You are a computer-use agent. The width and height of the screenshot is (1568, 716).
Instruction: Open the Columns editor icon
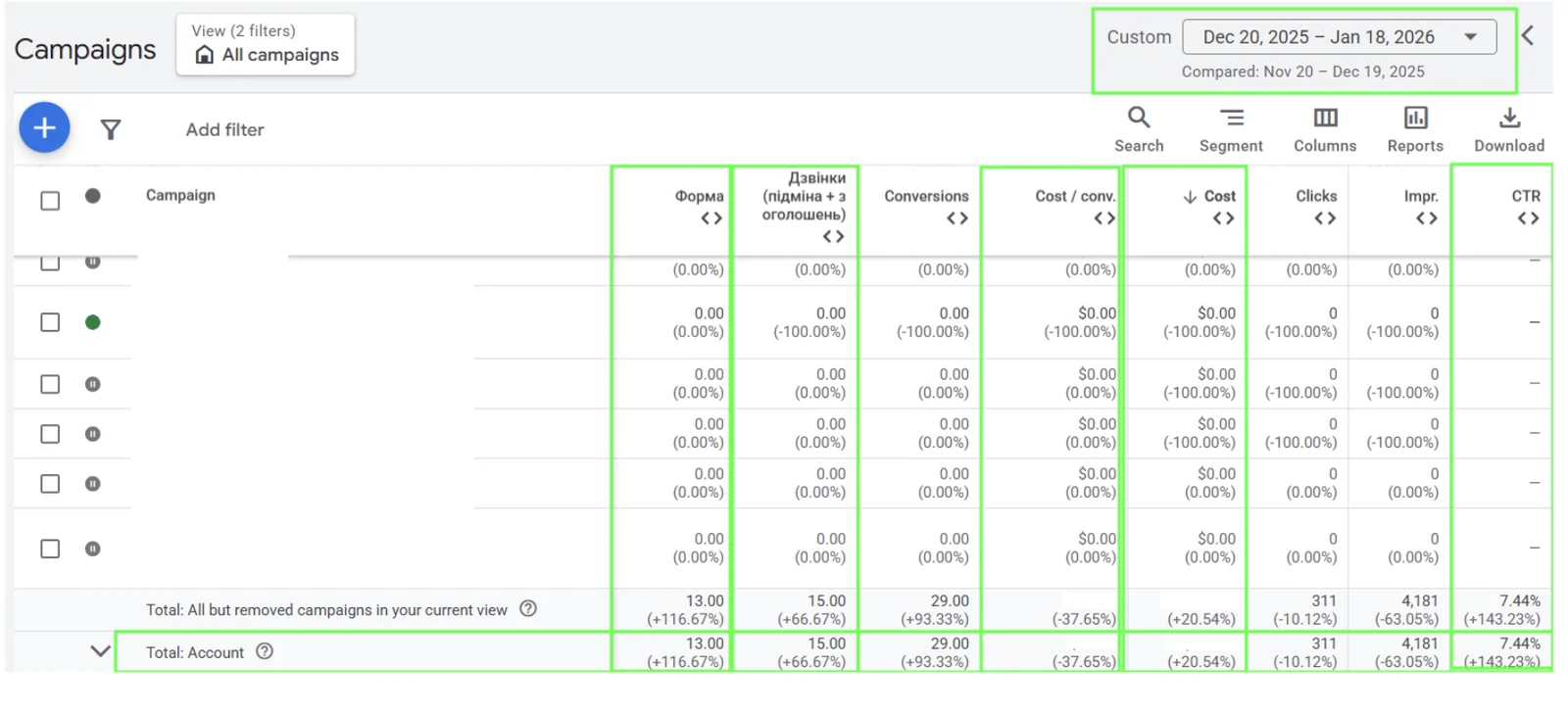click(x=1325, y=129)
